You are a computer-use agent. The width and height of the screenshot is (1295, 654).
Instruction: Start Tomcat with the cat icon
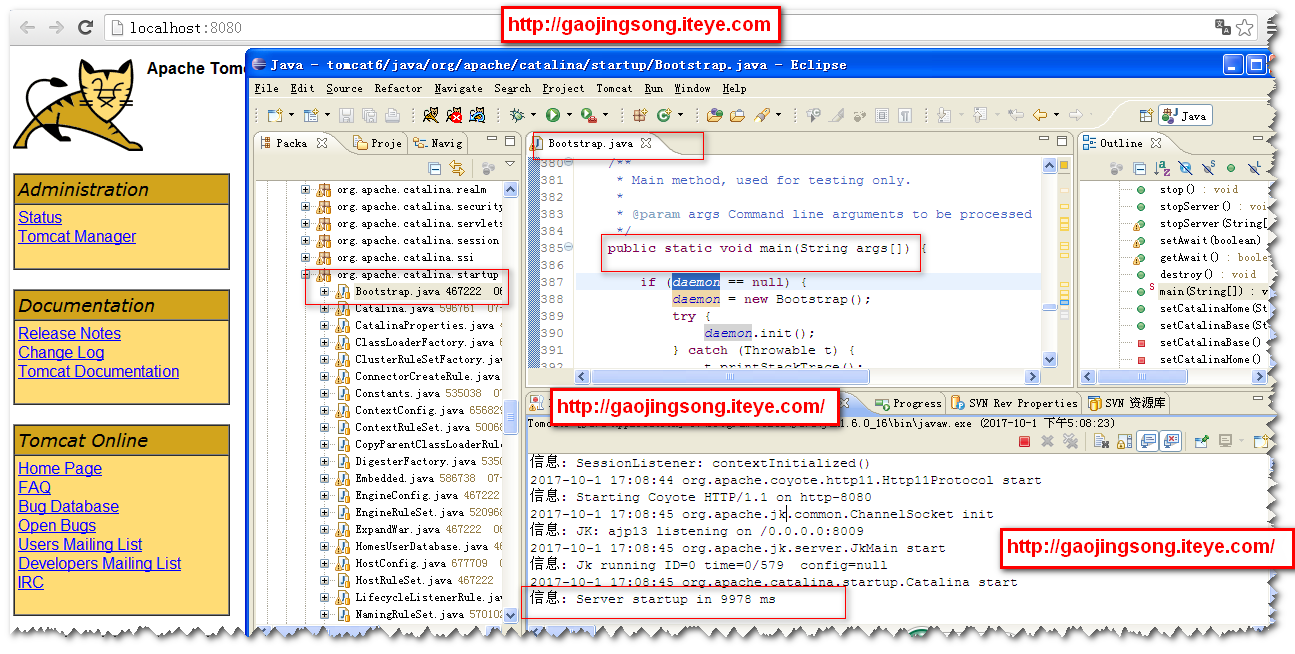430,116
